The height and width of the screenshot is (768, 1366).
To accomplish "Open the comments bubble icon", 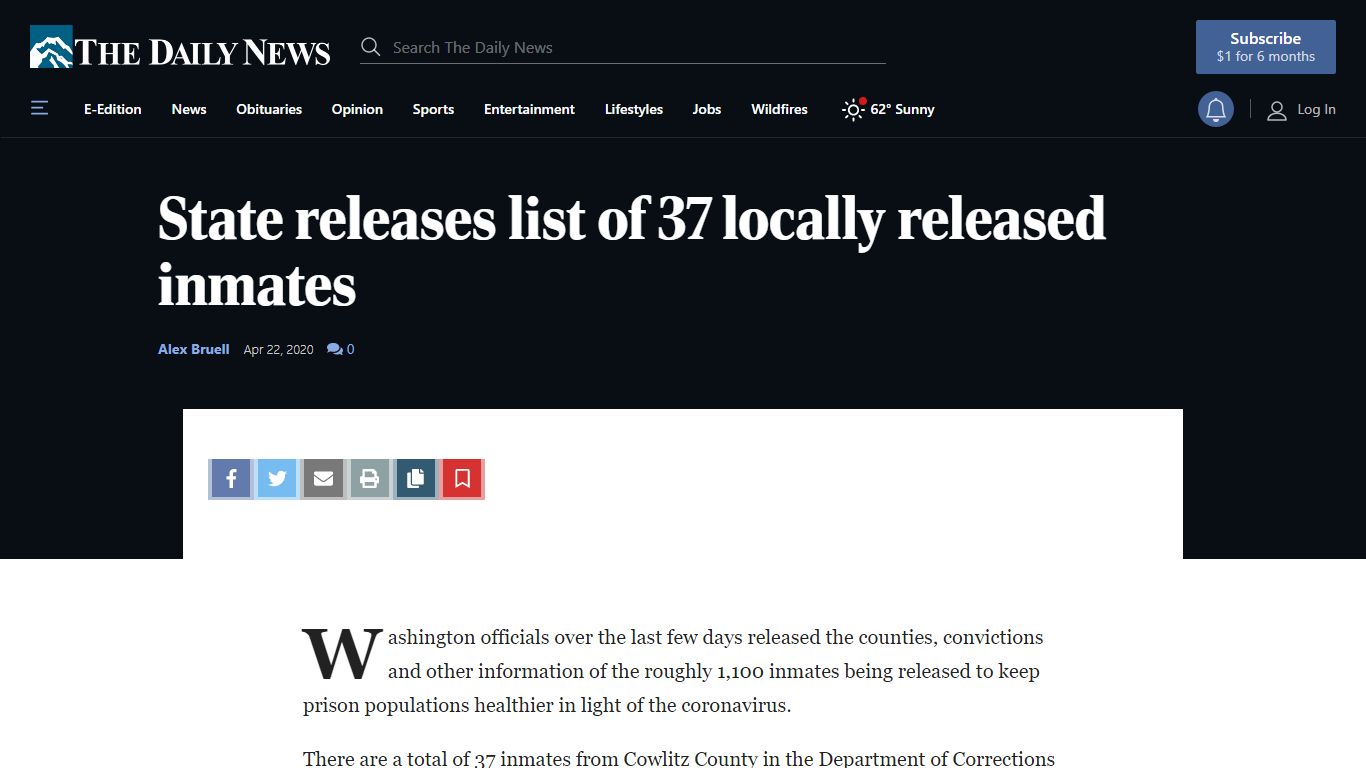I will click(x=335, y=349).
